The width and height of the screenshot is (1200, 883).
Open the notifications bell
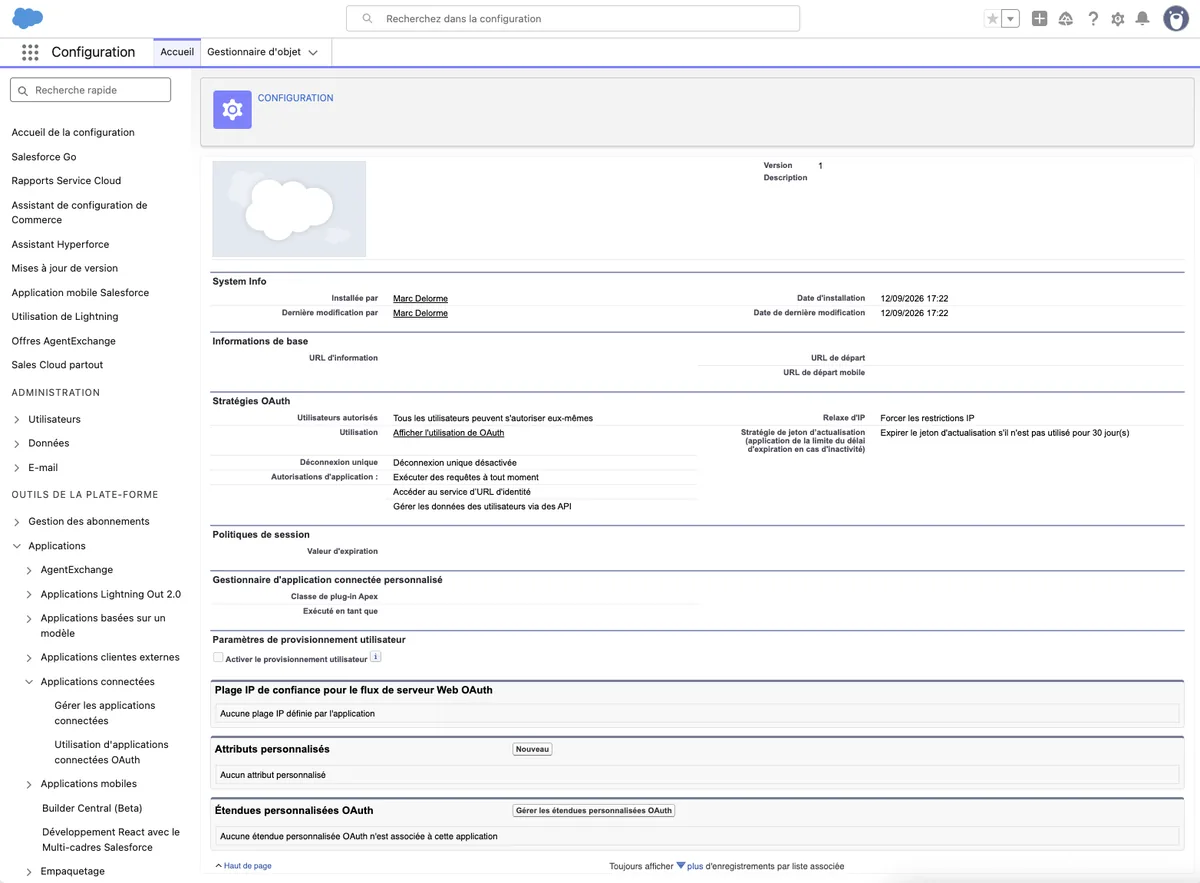[x=1143, y=18]
